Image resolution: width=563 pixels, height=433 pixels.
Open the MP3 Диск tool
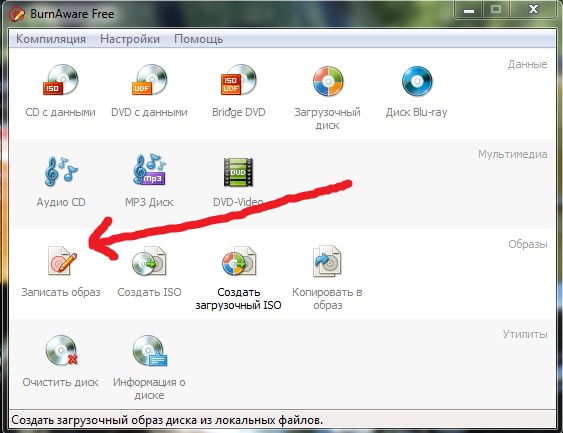click(149, 170)
